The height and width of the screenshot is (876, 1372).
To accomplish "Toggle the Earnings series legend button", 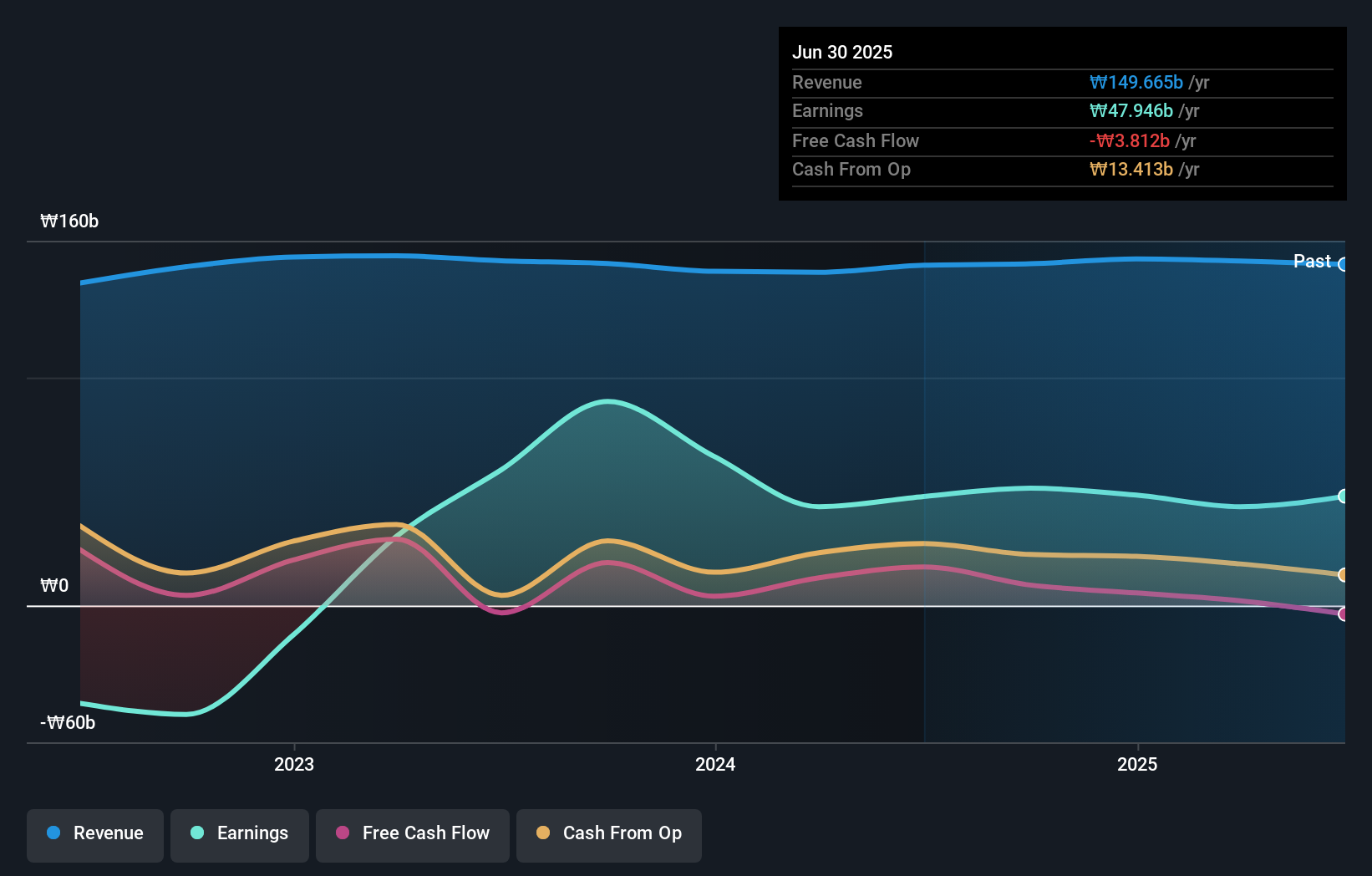I will tap(240, 835).
